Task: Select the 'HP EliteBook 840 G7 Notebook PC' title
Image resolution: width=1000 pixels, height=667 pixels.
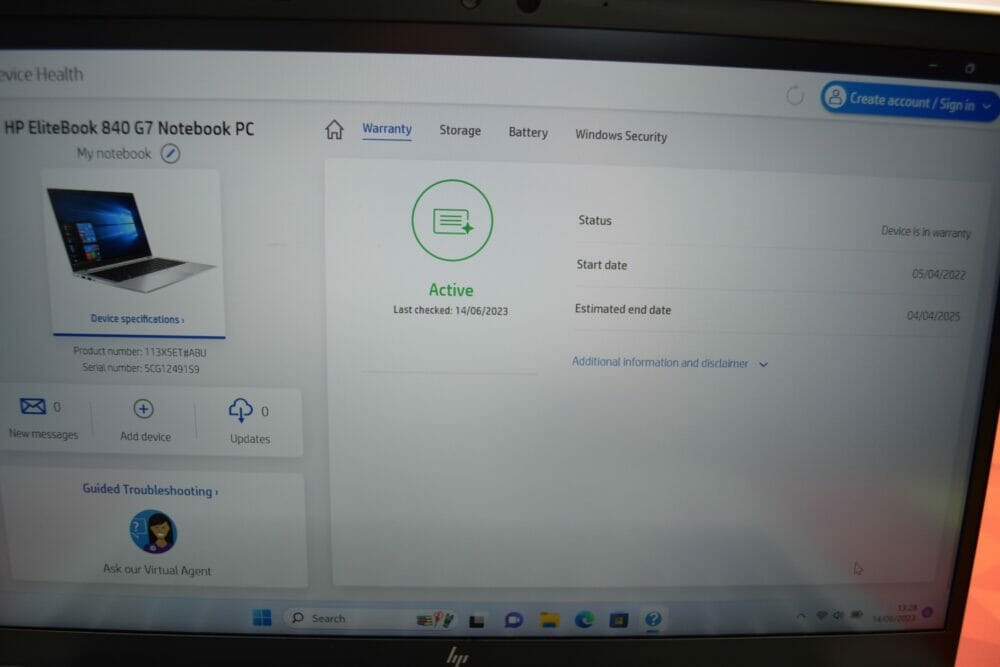Action: (129, 128)
